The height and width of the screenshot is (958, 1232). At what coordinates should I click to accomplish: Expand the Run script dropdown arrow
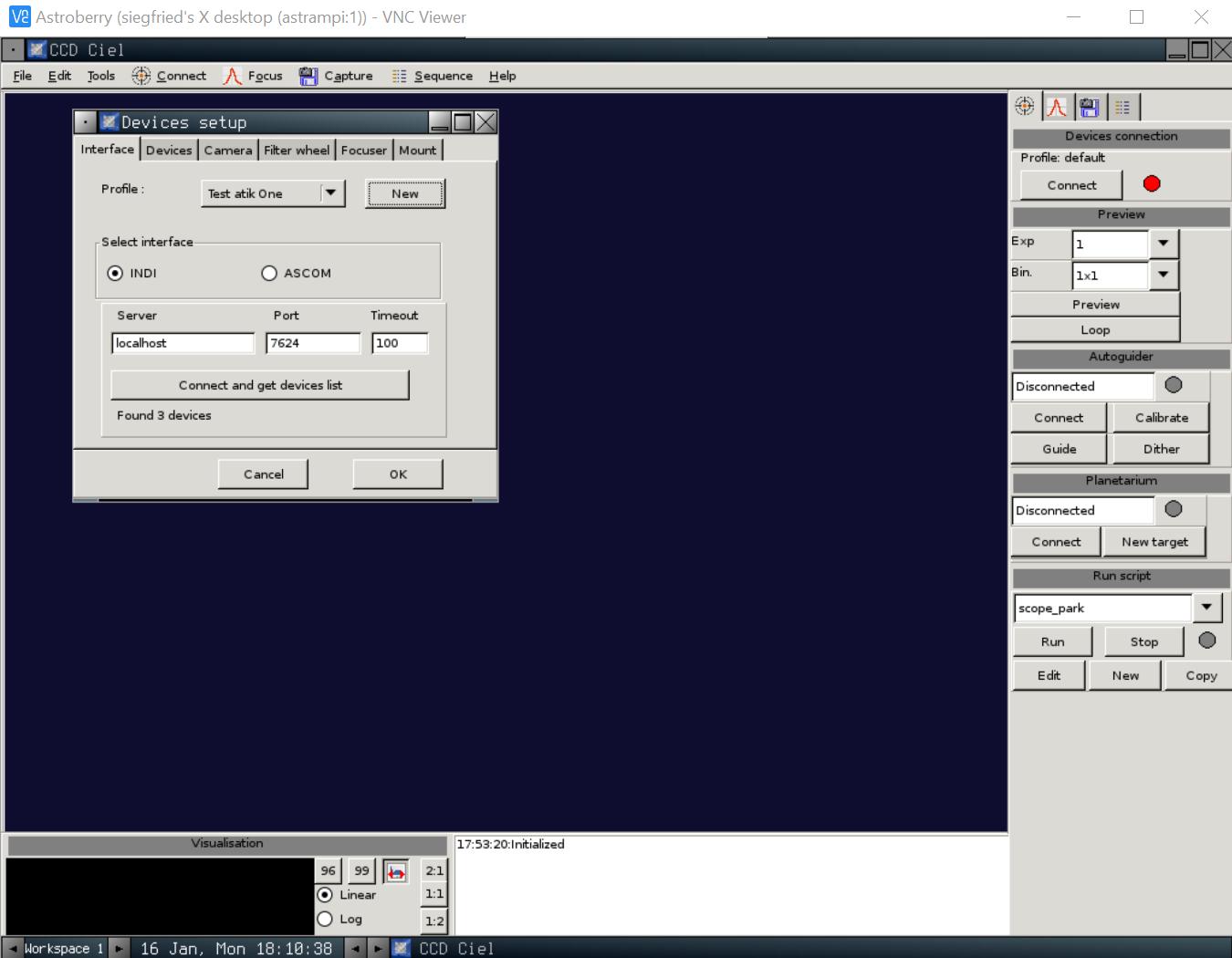1206,608
